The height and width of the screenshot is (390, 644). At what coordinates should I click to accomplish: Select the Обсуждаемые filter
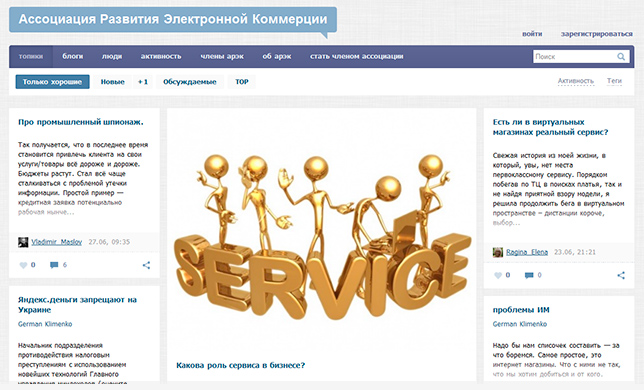pos(190,82)
